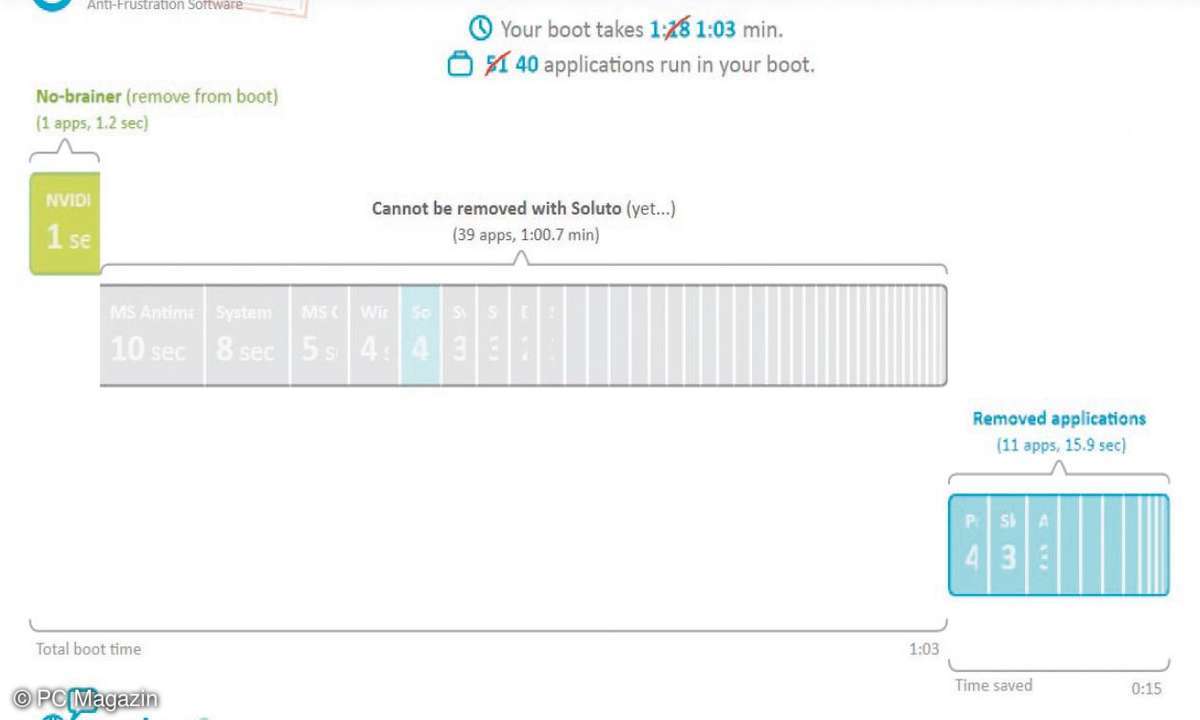Select the MS 5 sec tile

[x=320, y=335]
